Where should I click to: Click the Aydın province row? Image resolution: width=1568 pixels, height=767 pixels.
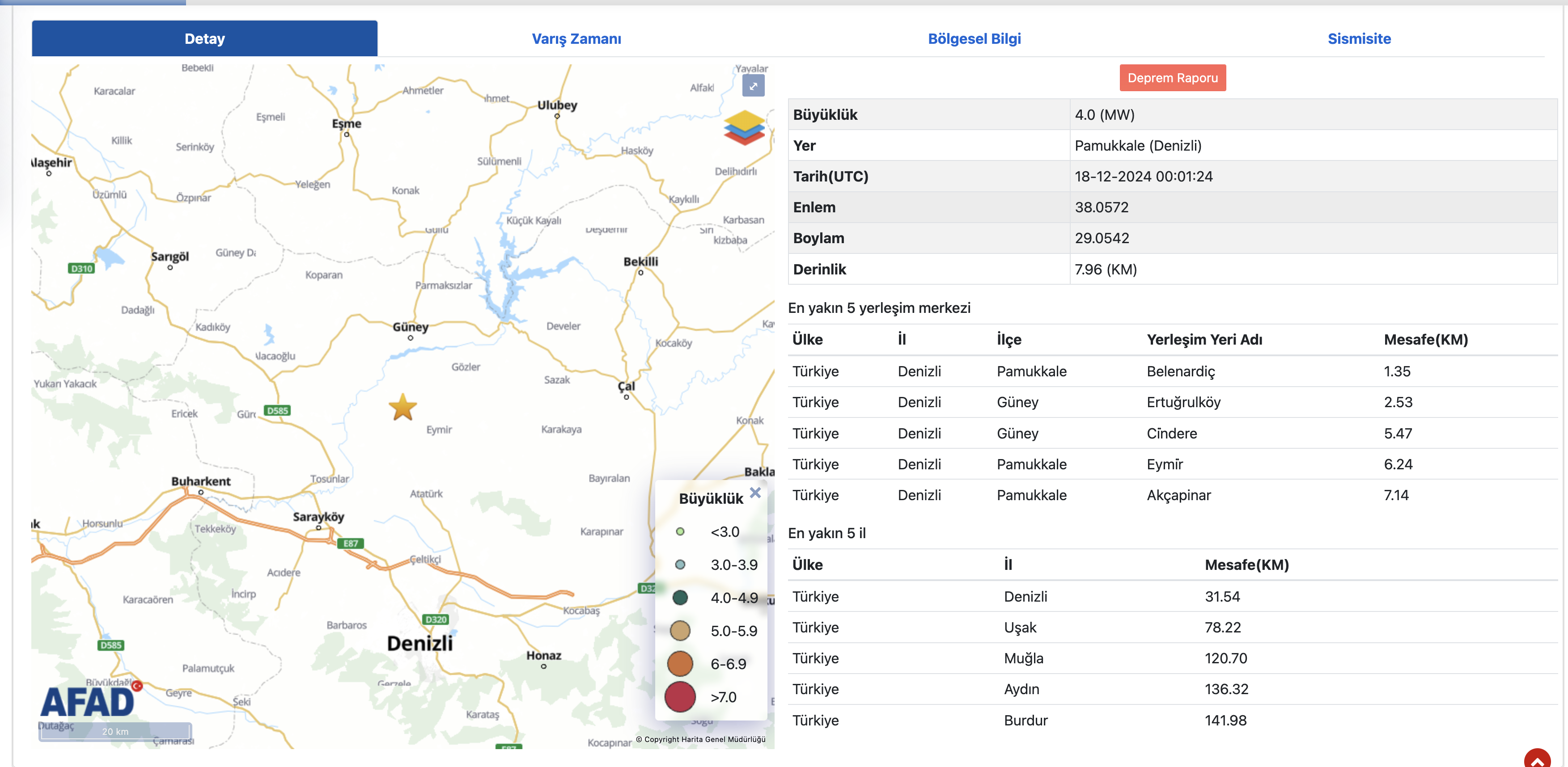1172,690
